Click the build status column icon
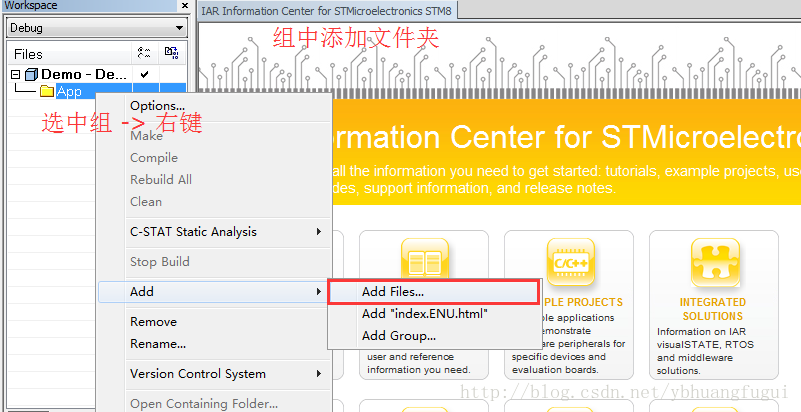The image size is (801, 412). pos(145,53)
